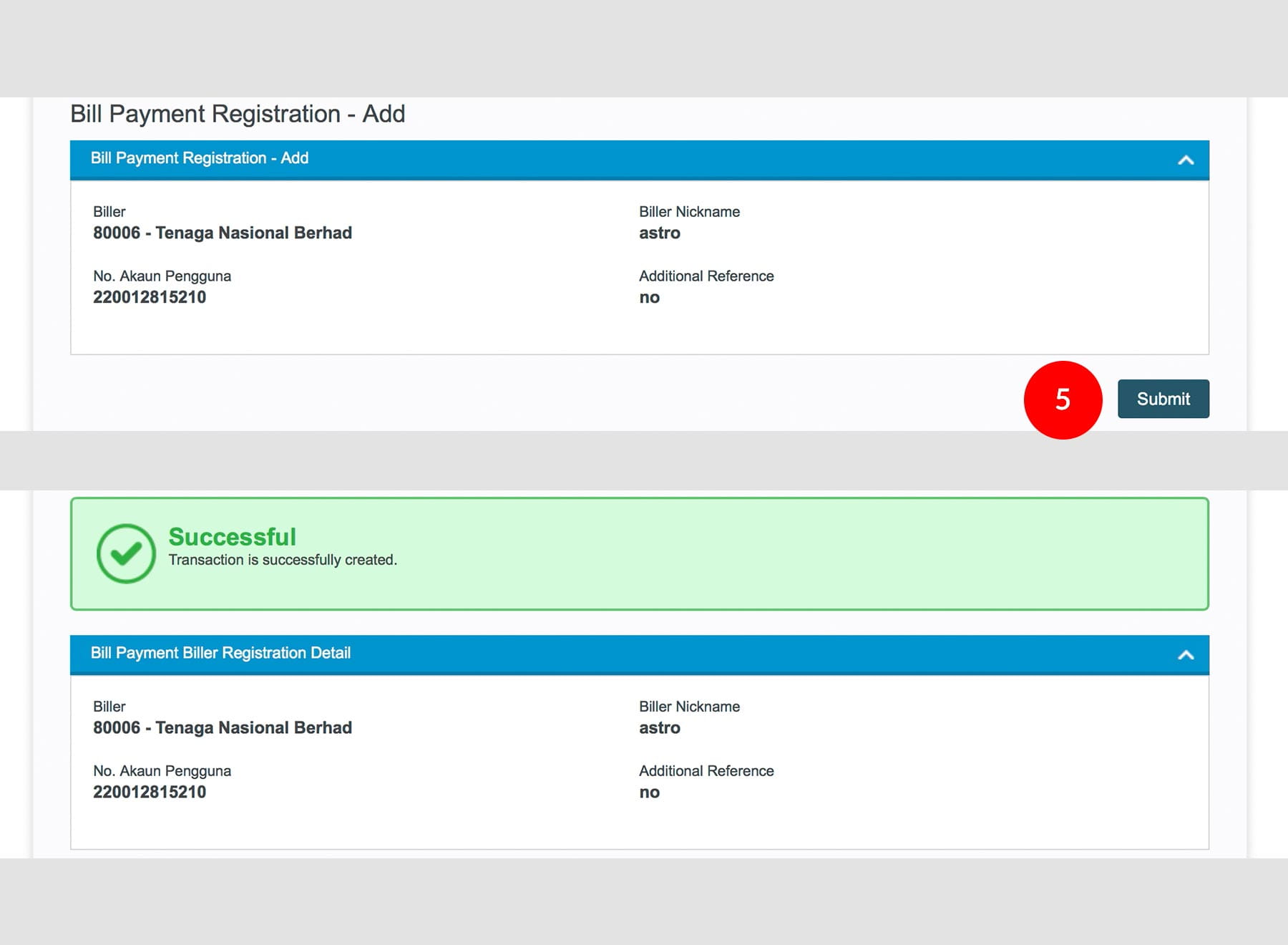The width and height of the screenshot is (1288, 945).
Task: Click the 'Successful' heading text
Action: [232, 536]
